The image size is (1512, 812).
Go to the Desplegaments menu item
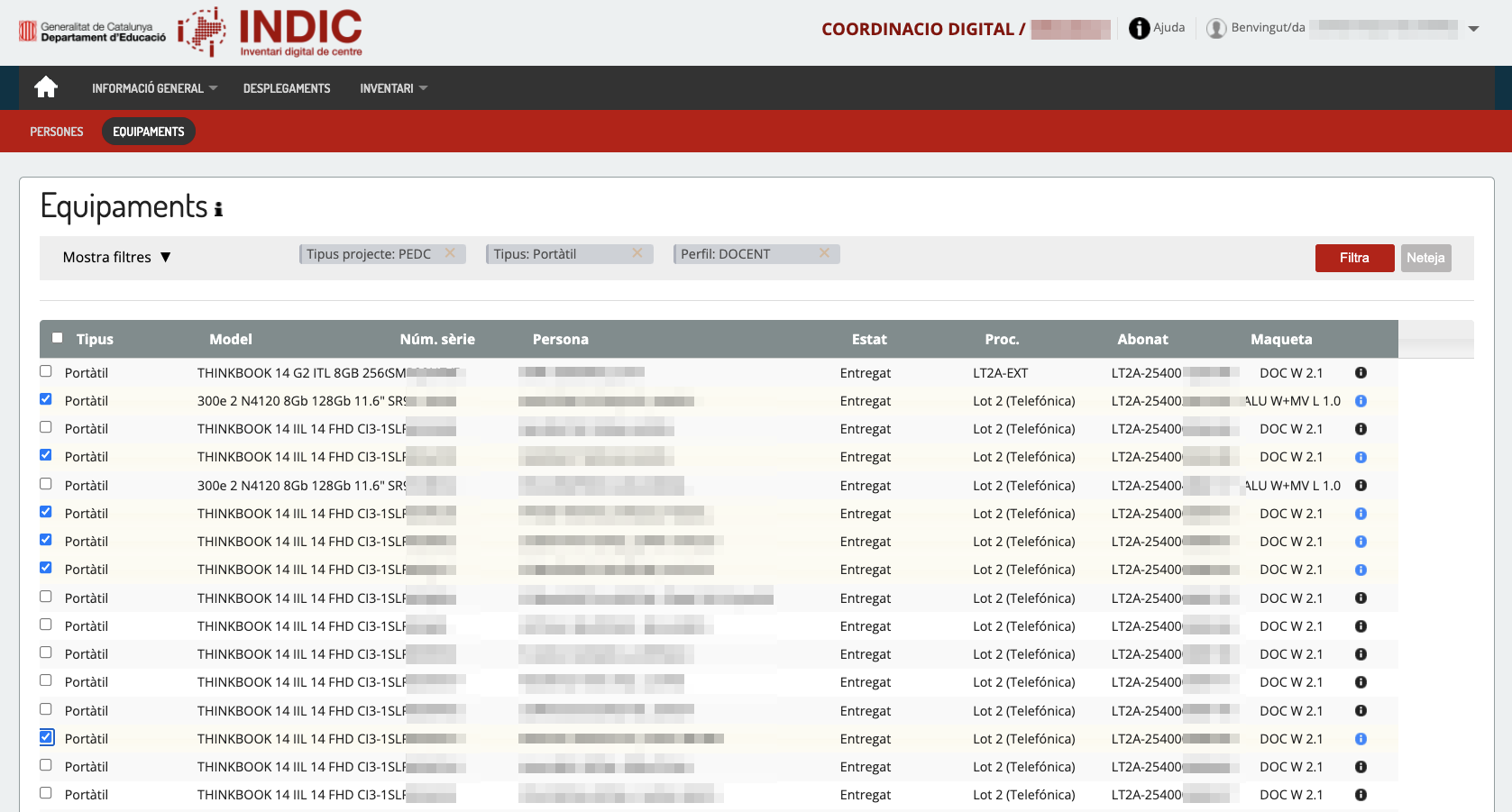[x=287, y=88]
